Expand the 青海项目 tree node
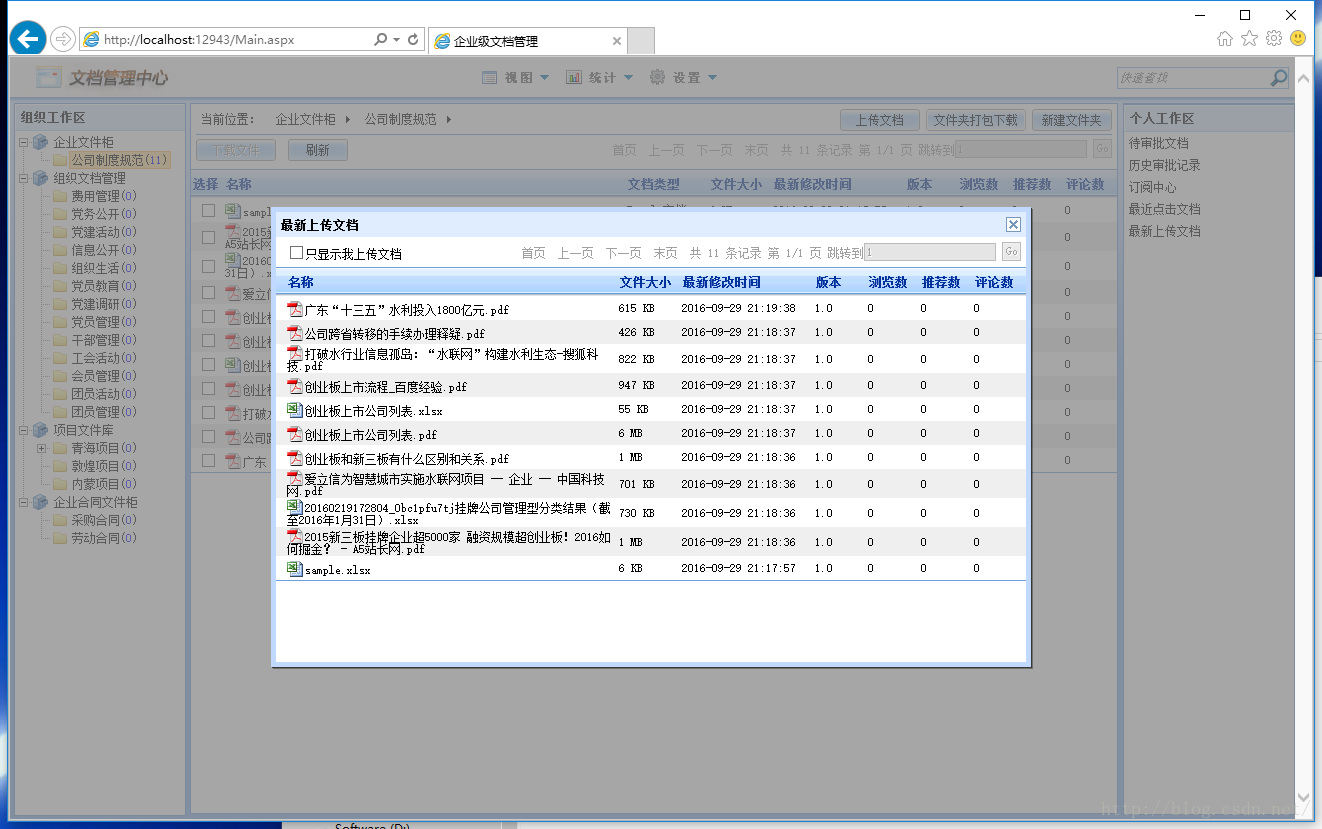The height and width of the screenshot is (829, 1322). (41, 448)
